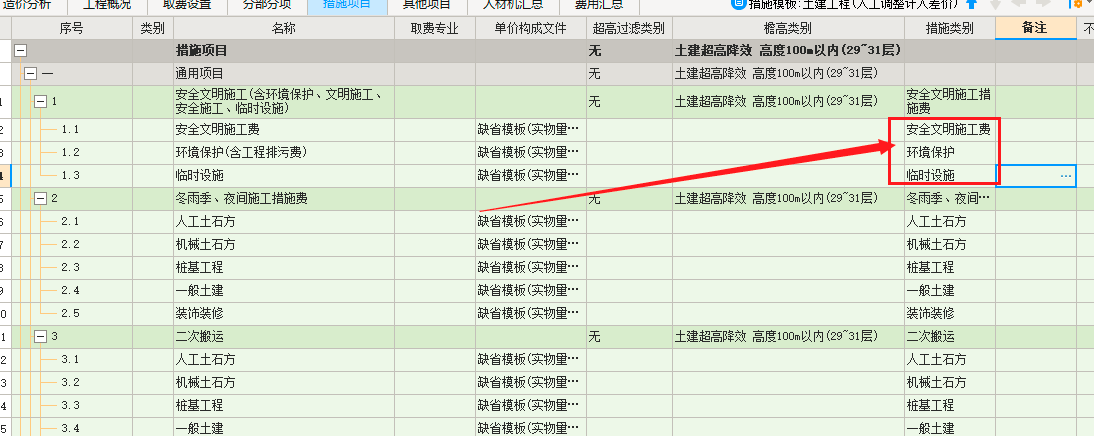Collapse item 2 冬雨季、夜间施工措施费 node
This screenshot has height=436, width=1094.
pyautogui.click(x=40, y=198)
